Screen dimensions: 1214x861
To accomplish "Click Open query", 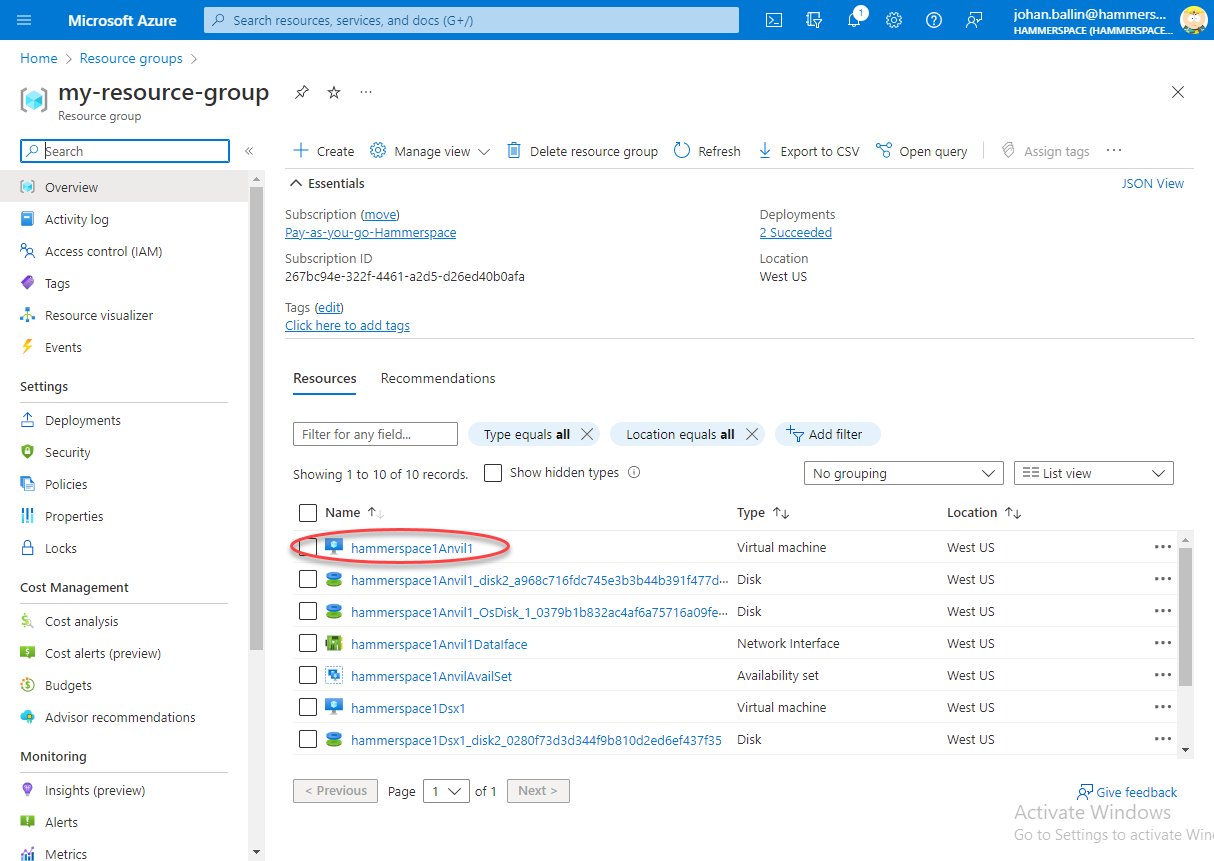I will pos(921,151).
